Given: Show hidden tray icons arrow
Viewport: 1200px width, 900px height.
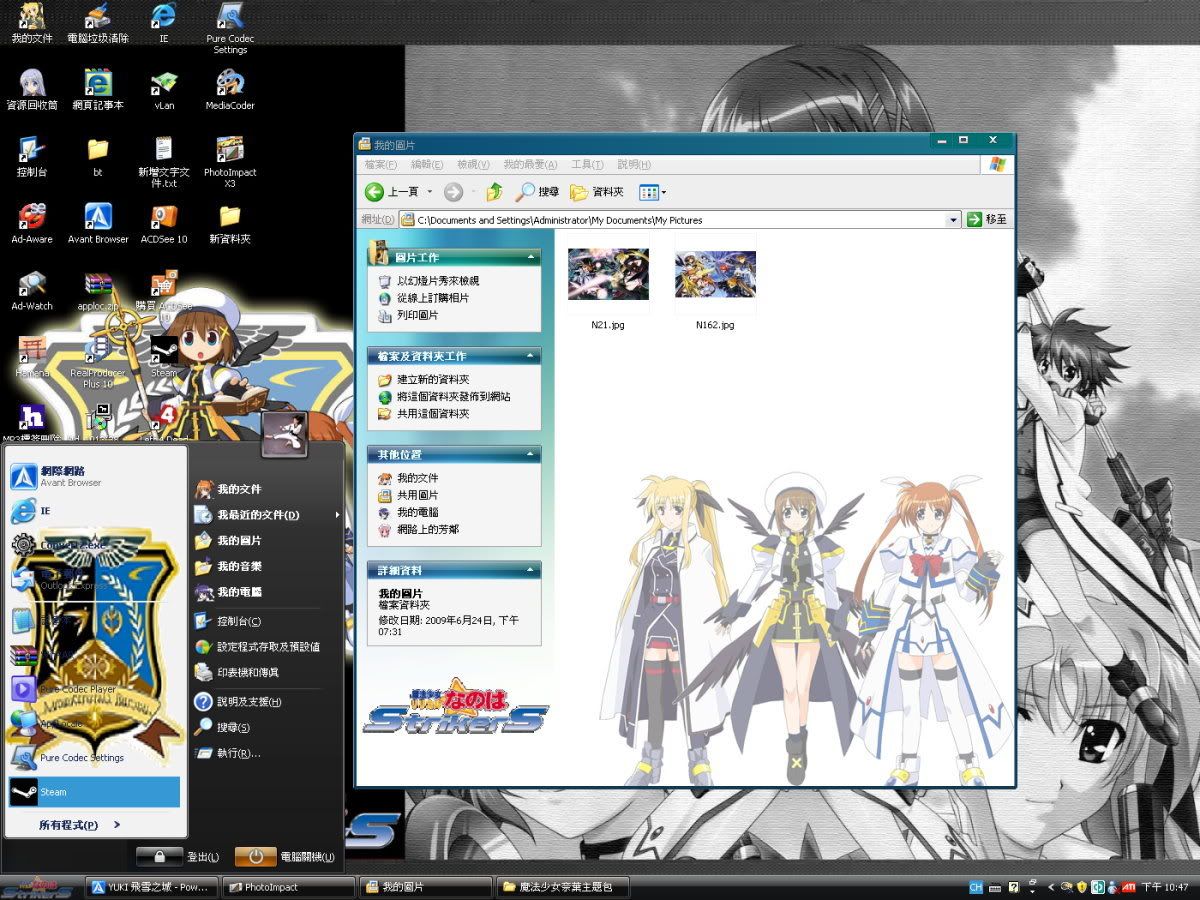Looking at the screenshot, I should 1050,887.
